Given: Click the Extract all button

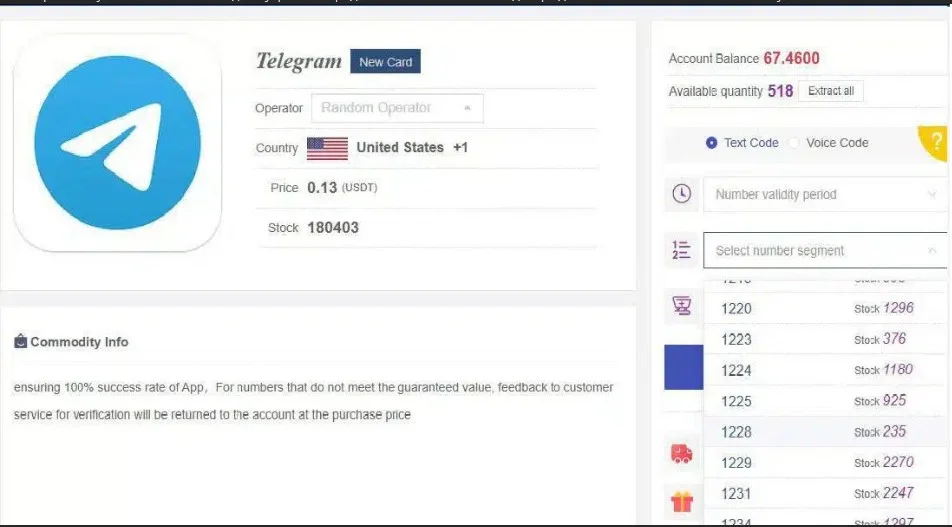Looking at the screenshot, I should (831, 91).
